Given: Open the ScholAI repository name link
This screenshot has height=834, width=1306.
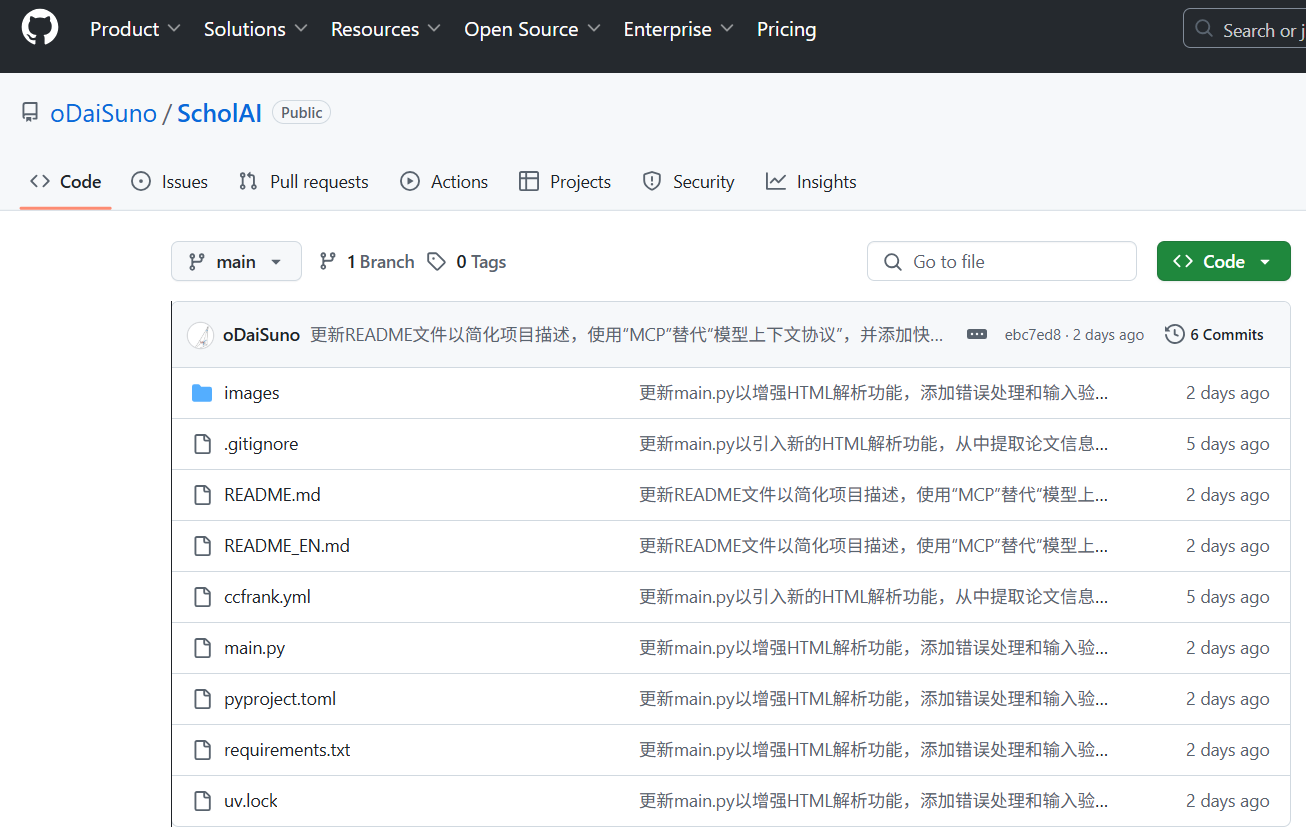Looking at the screenshot, I should pos(219,113).
